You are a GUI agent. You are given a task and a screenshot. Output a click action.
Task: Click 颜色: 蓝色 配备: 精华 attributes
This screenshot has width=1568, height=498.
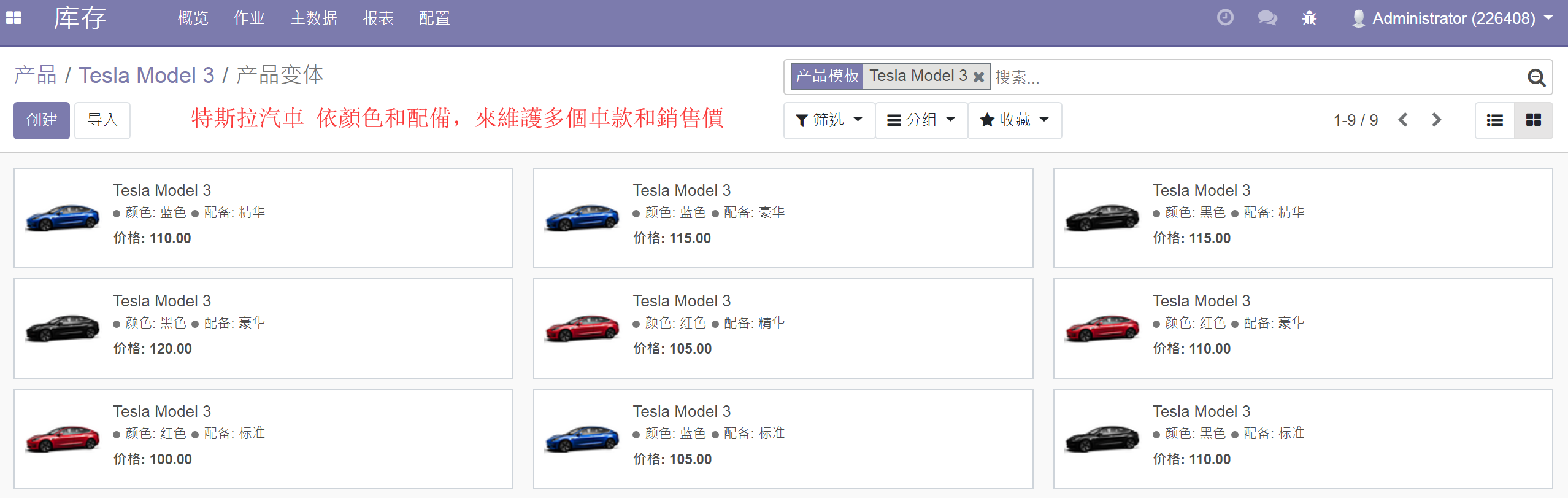pos(189,212)
